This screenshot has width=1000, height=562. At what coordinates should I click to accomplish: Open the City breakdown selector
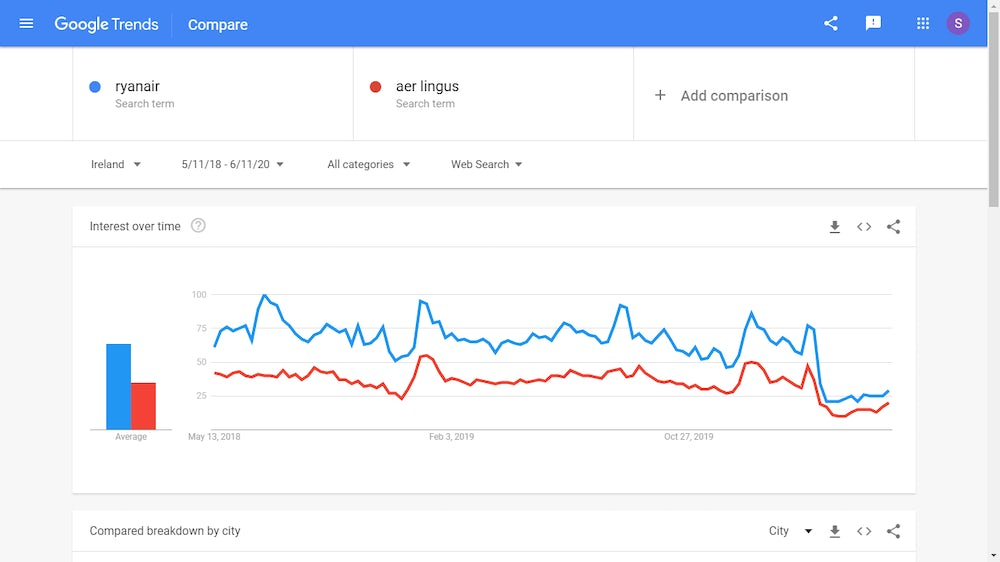pos(790,531)
